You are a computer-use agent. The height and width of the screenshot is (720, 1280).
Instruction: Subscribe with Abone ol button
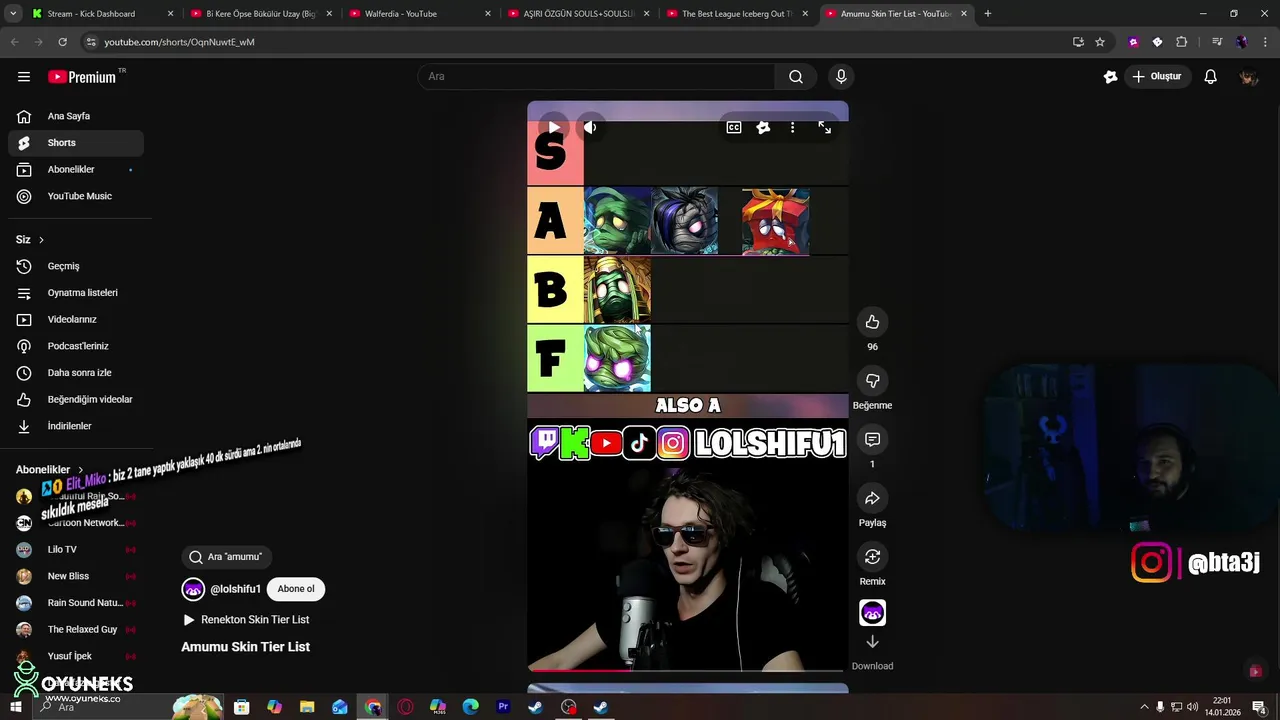(x=296, y=589)
